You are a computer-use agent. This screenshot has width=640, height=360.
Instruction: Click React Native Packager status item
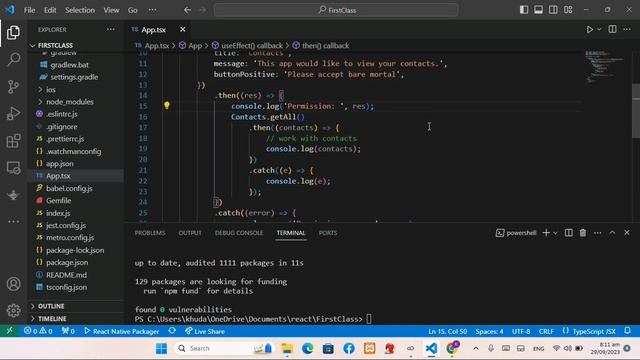tap(122, 331)
